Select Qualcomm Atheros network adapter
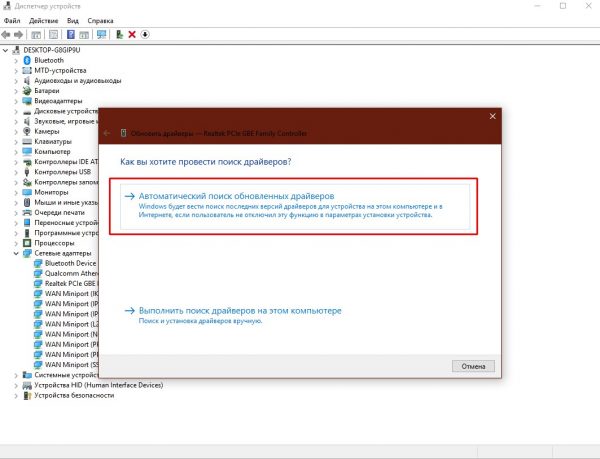This screenshot has height=459, width=600. [72, 273]
